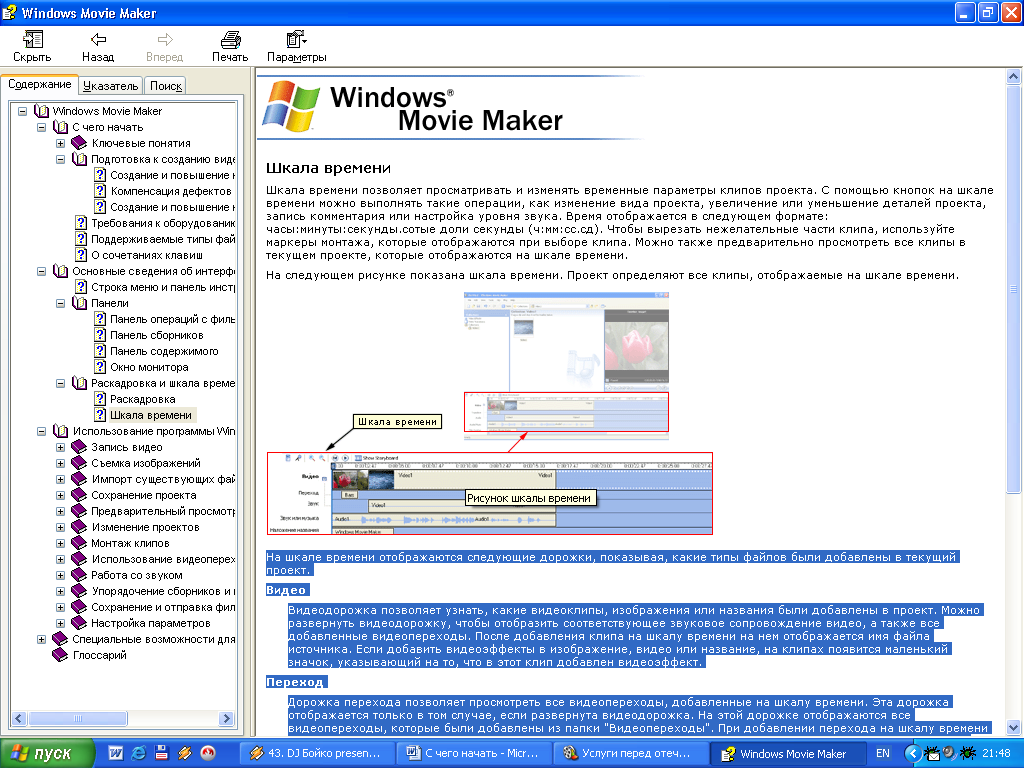The width and height of the screenshot is (1024, 768).
Task: Click the content pane vertical scrollbar thumb
Action: 1013,288
